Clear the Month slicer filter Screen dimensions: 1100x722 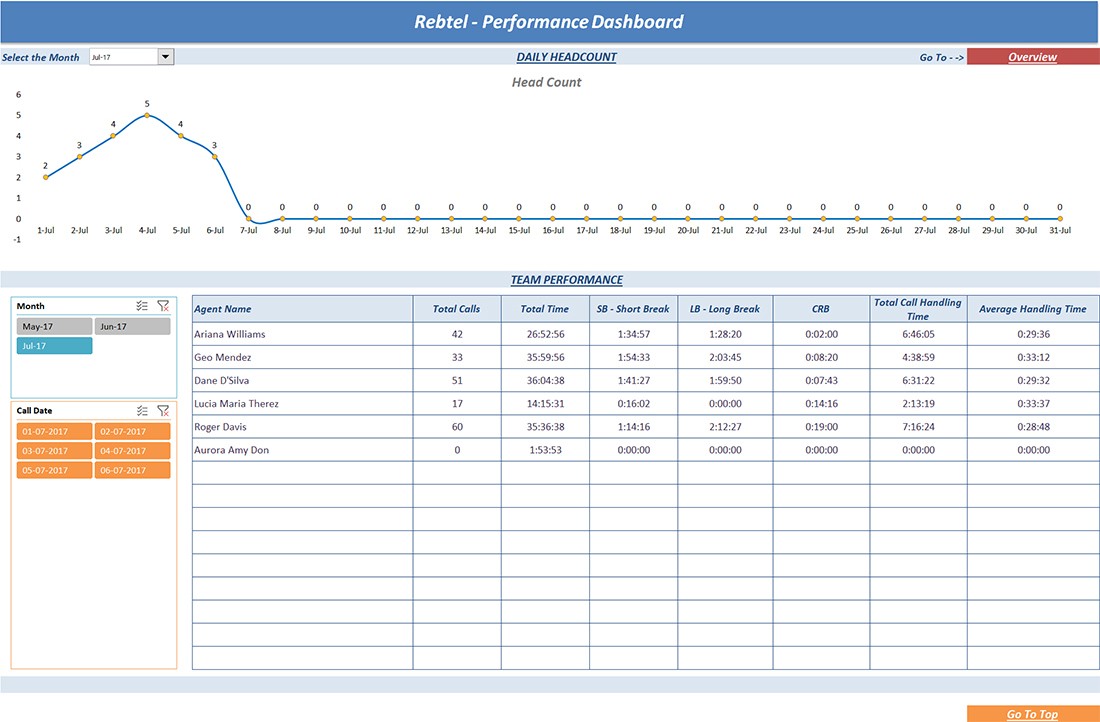coord(163,306)
